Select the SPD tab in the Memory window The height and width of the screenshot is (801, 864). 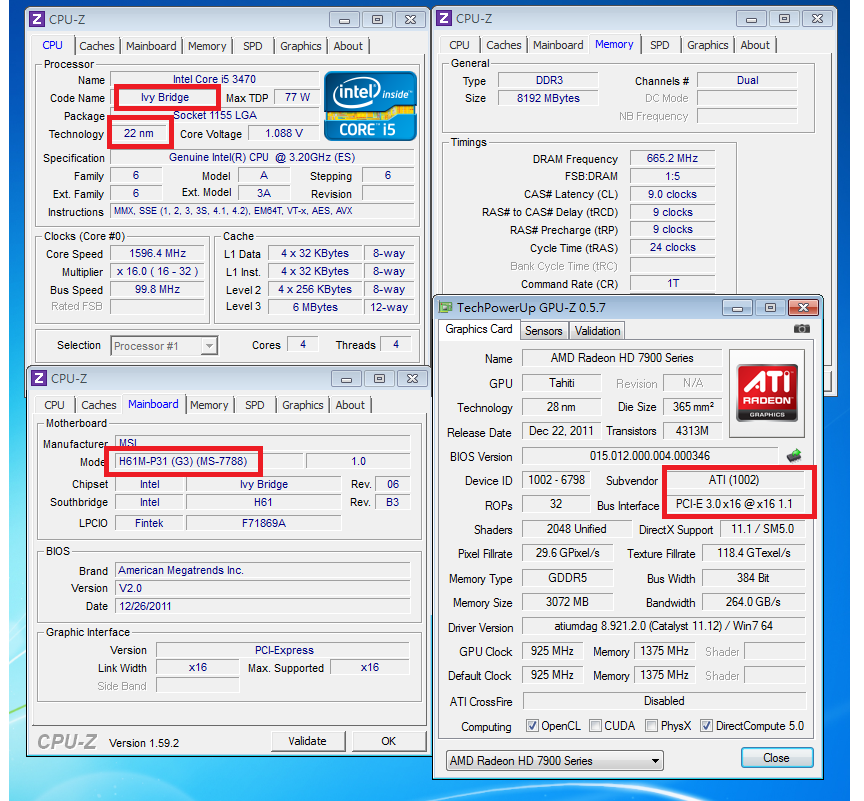(660, 45)
